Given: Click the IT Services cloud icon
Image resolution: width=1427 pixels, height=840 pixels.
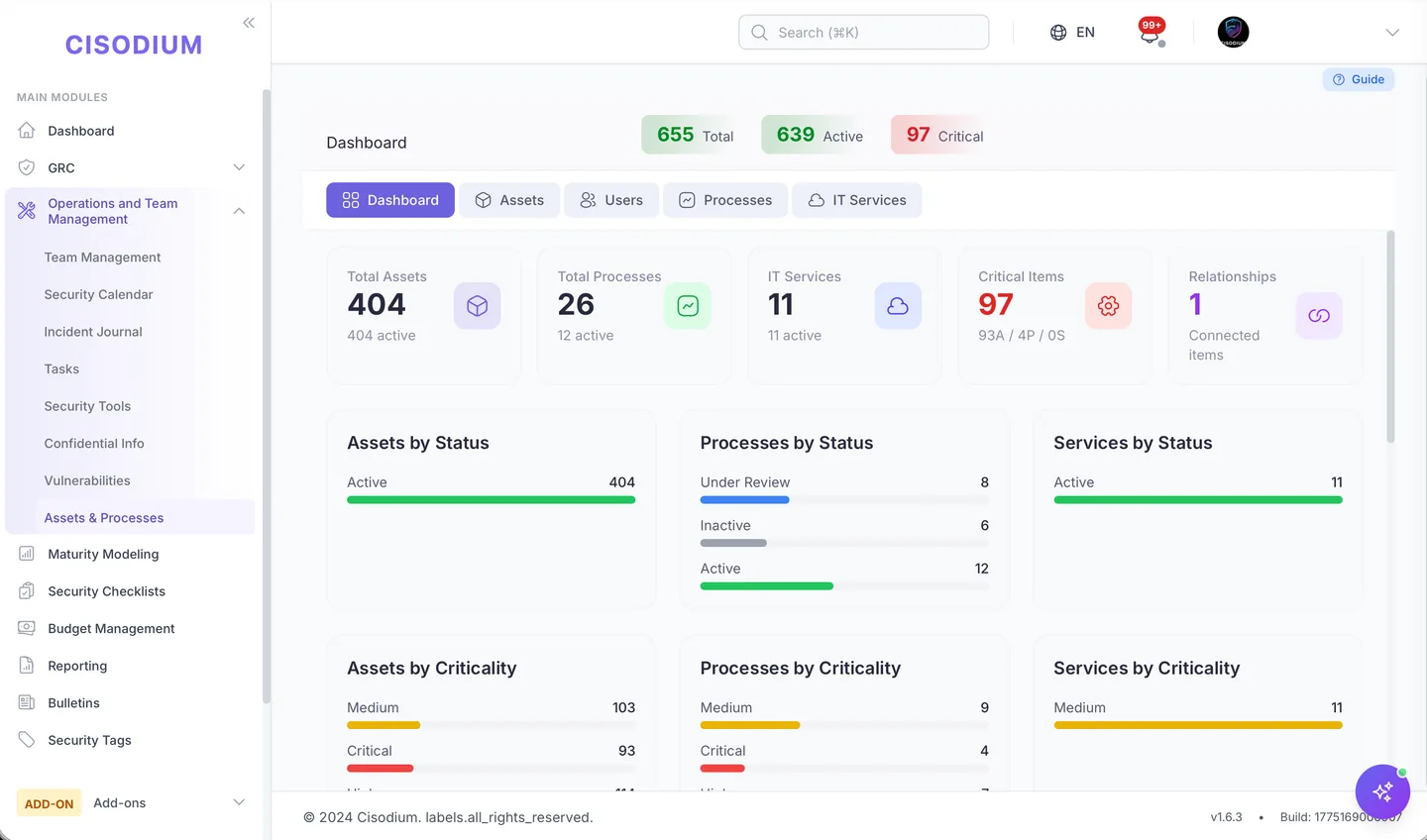Looking at the screenshot, I should [898, 306].
